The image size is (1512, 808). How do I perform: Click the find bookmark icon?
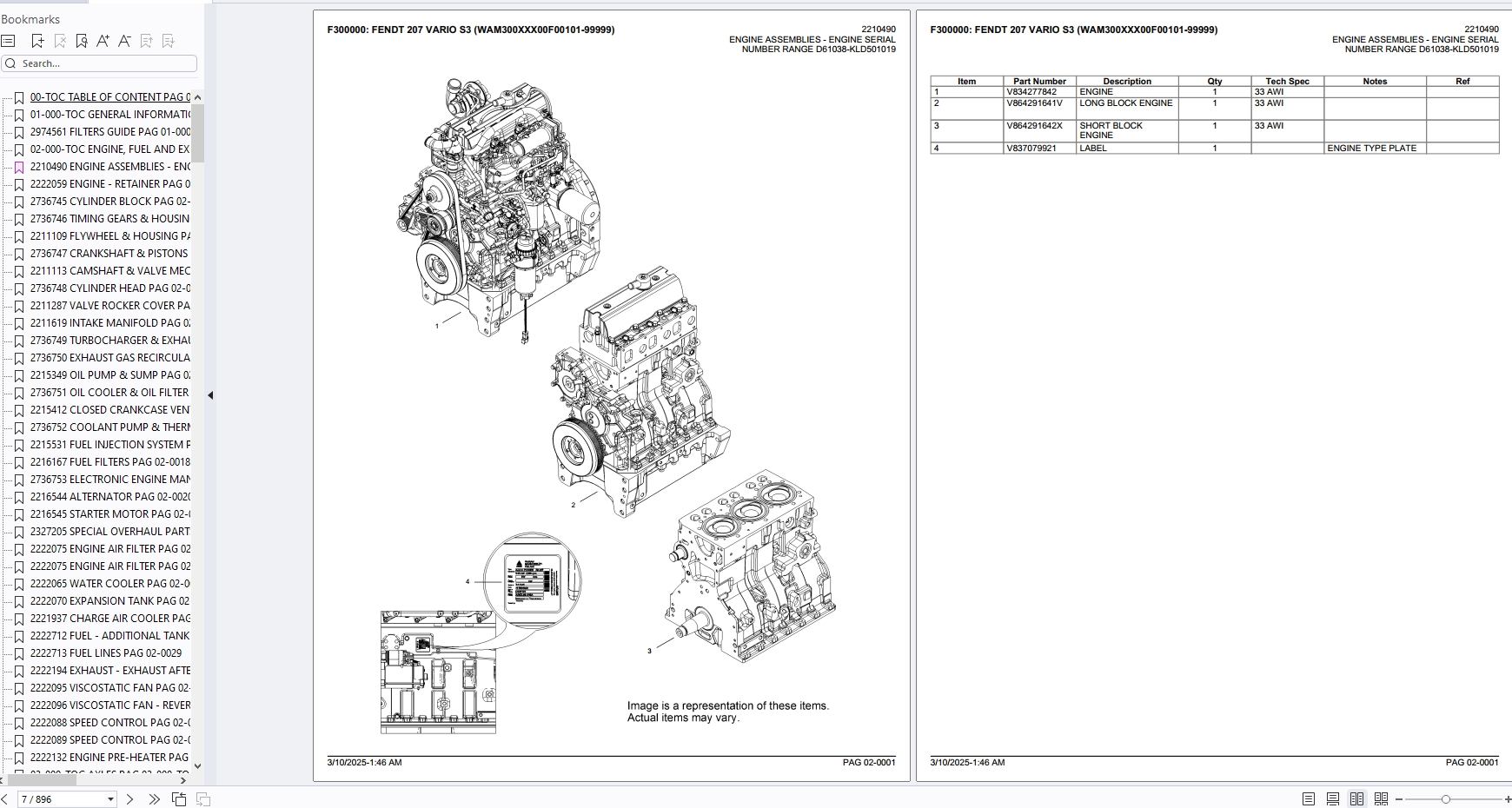pos(82,41)
